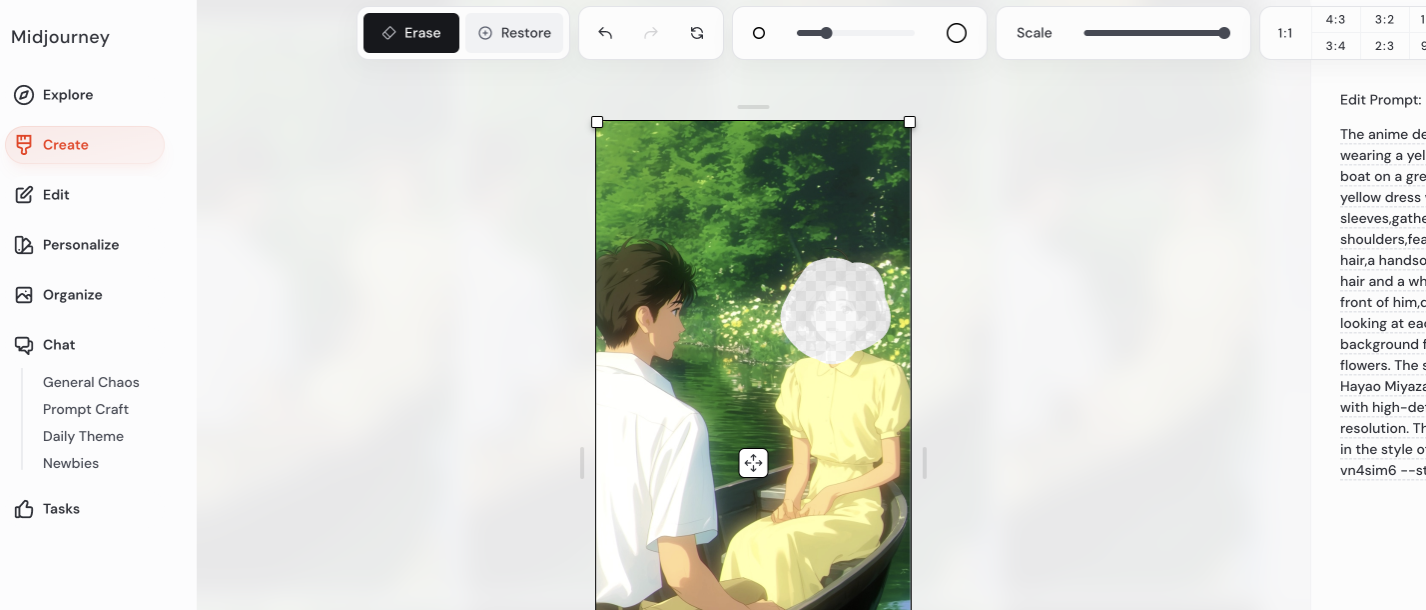Open the Chat bubbles icon
Image resolution: width=1426 pixels, height=610 pixels.
(23, 345)
